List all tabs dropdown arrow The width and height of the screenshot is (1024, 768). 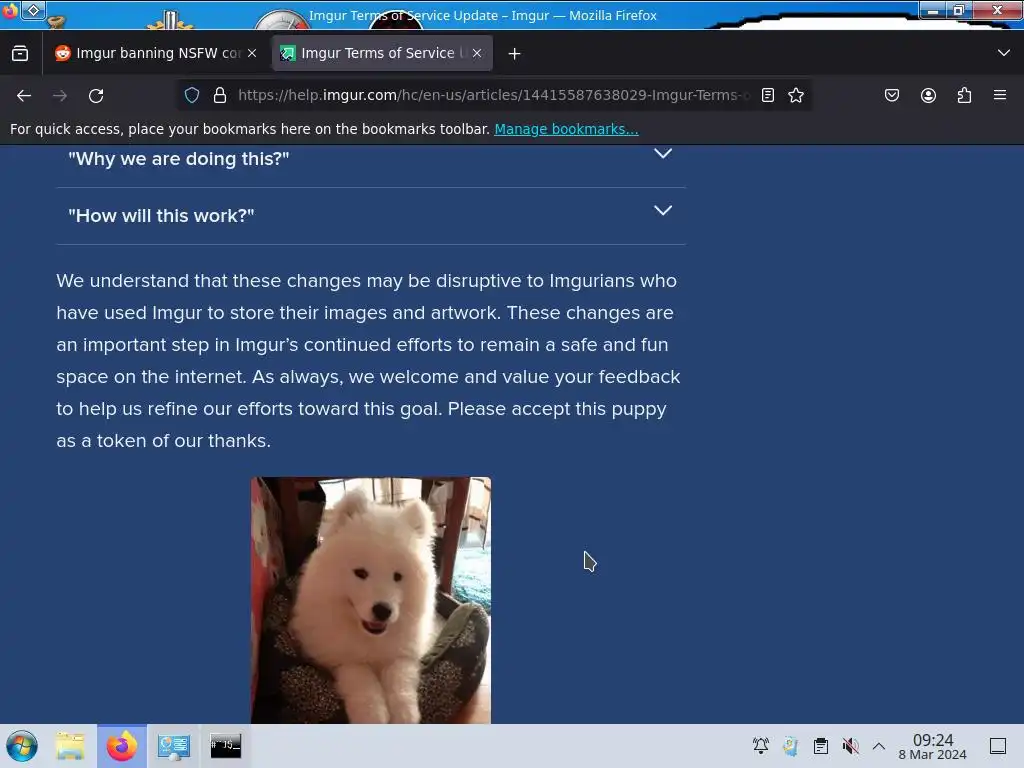point(1004,53)
